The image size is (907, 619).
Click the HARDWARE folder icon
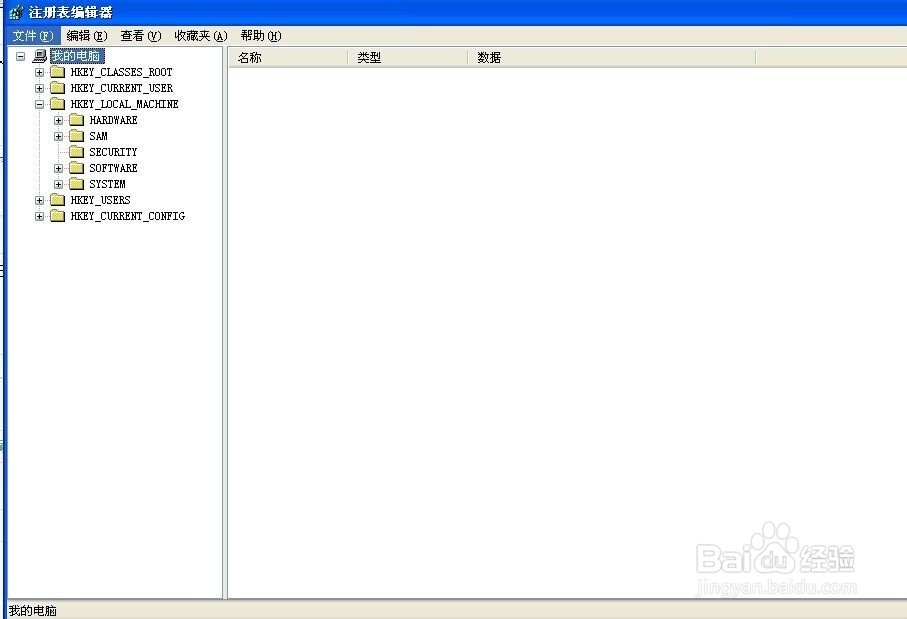(x=76, y=120)
